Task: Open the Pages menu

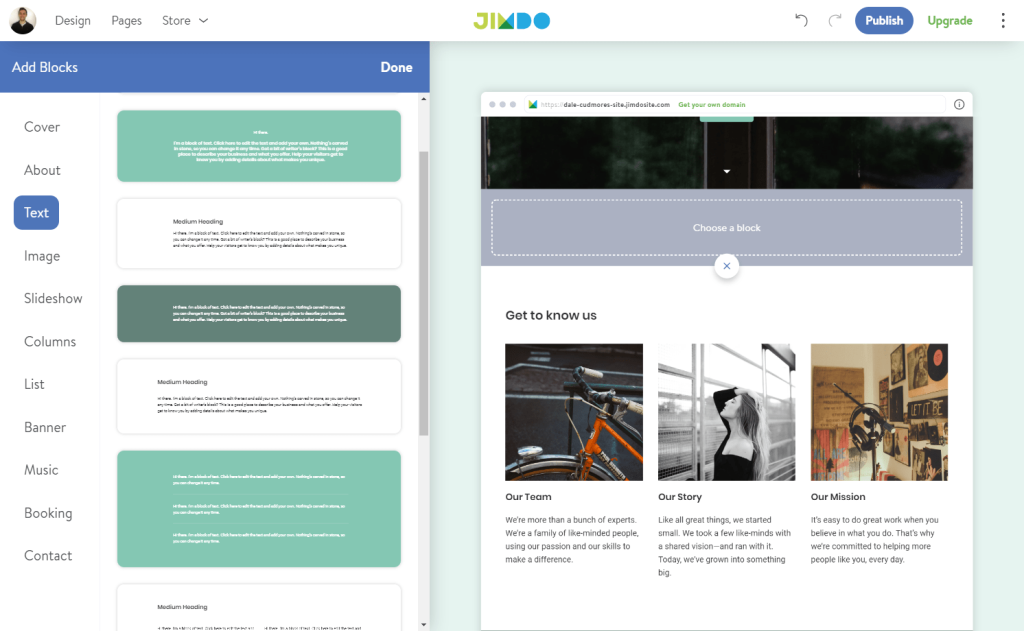Action: [x=126, y=21]
